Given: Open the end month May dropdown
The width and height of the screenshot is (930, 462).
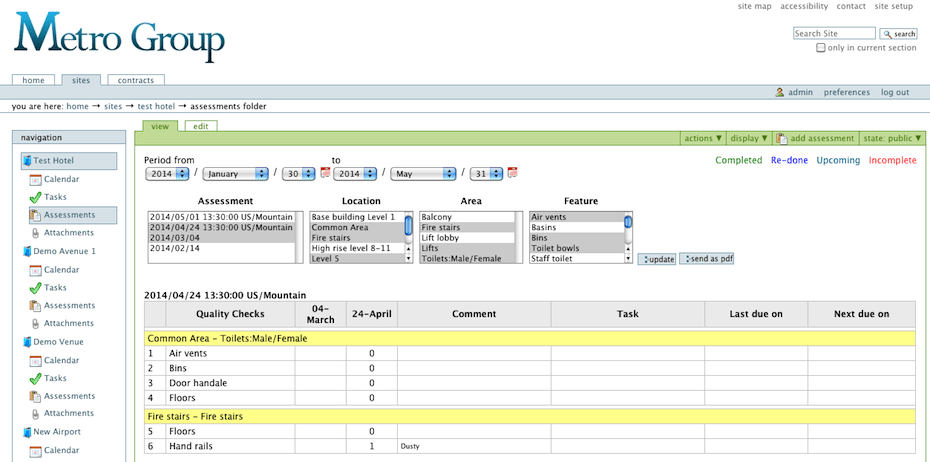Looking at the screenshot, I should coord(423,173).
